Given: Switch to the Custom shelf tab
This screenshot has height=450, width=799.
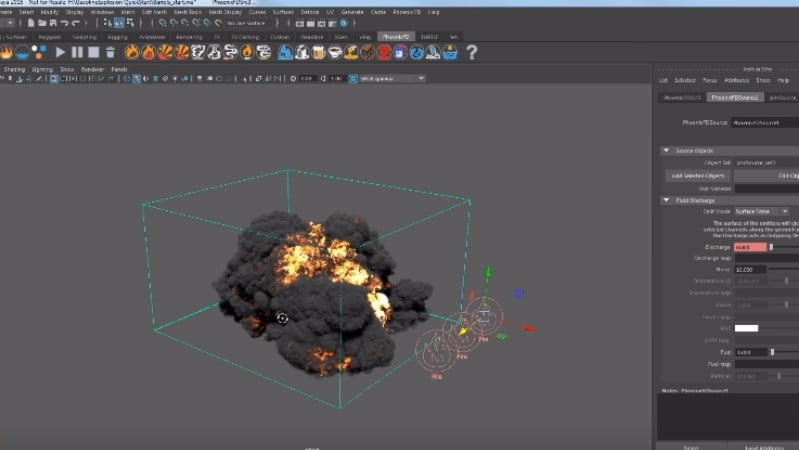Looking at the screenshot, I should tap(280, 37).
